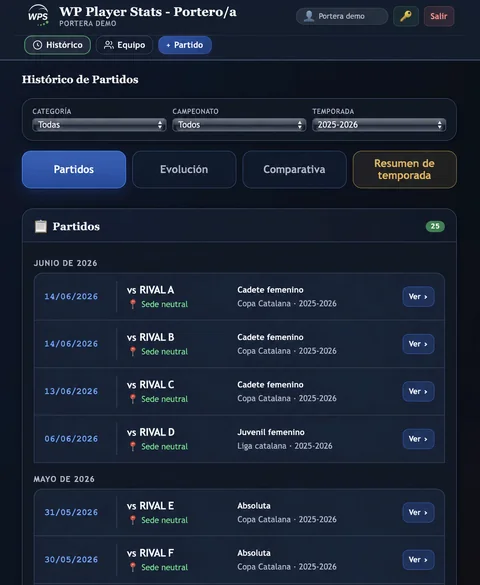Click location pin icon in RIVAL C row
This screenshot has width=480, height=585.
pyautogui.click(x=133, y=399)
